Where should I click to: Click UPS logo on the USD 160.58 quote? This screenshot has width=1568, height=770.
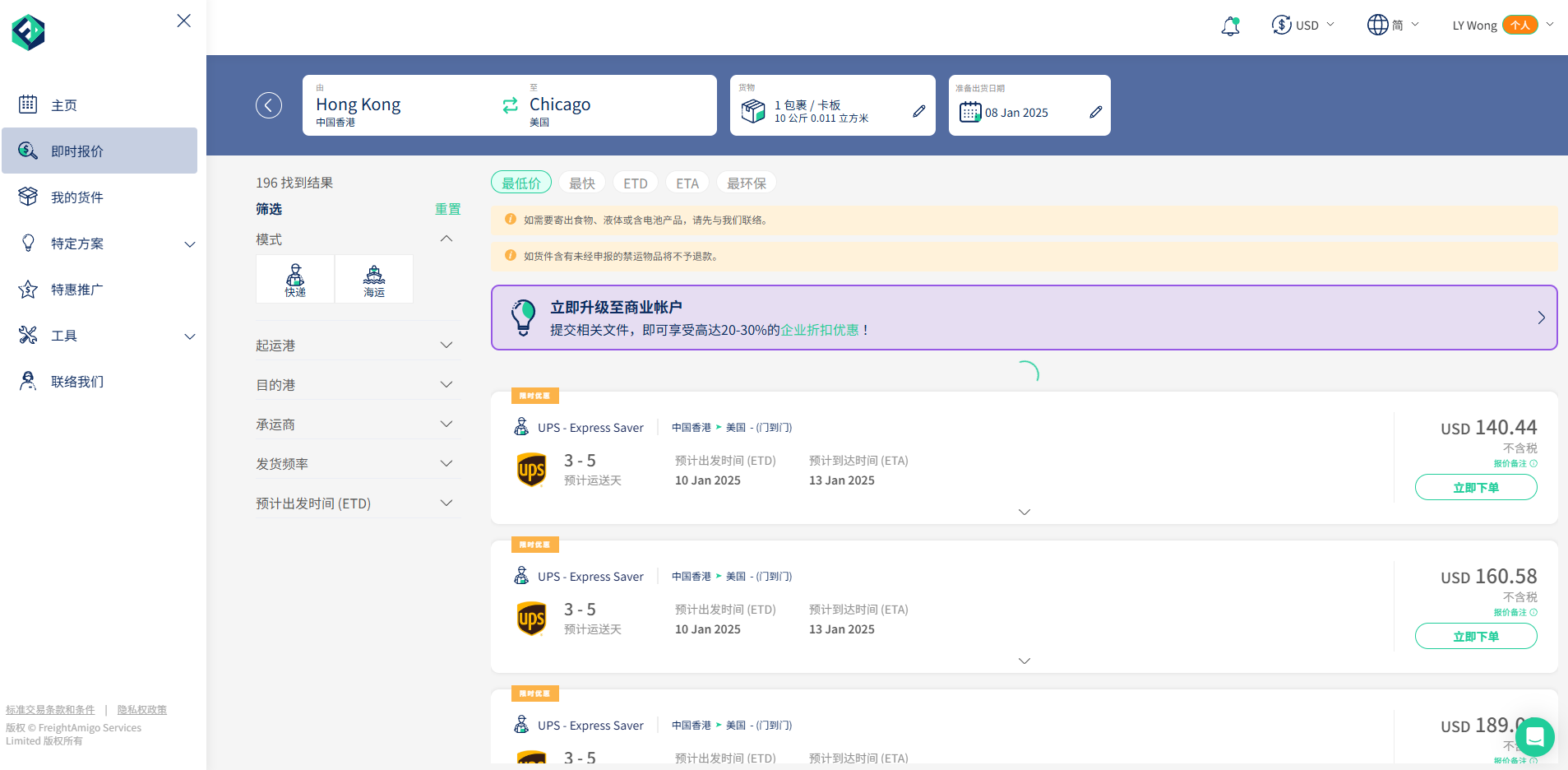point(531,619)
